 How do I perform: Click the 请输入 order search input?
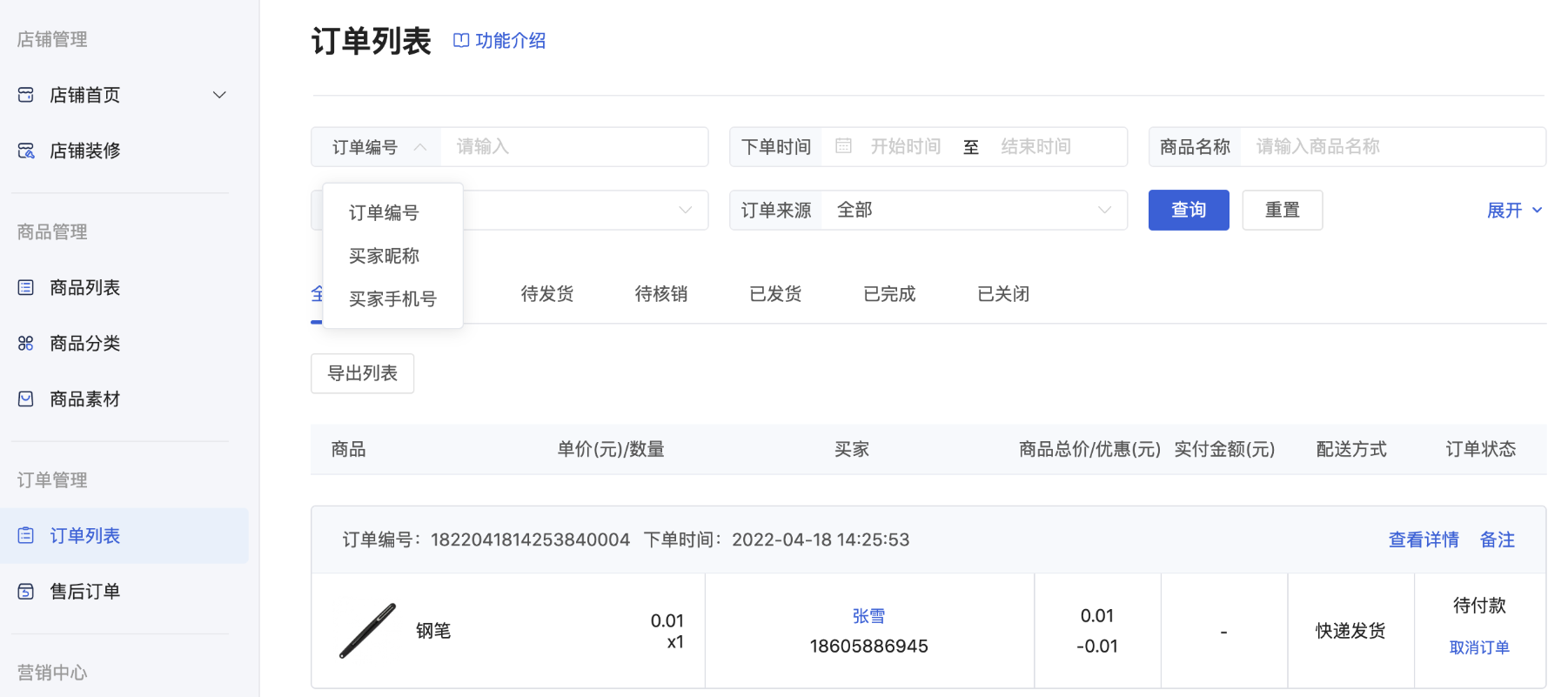tap(574, 147)
